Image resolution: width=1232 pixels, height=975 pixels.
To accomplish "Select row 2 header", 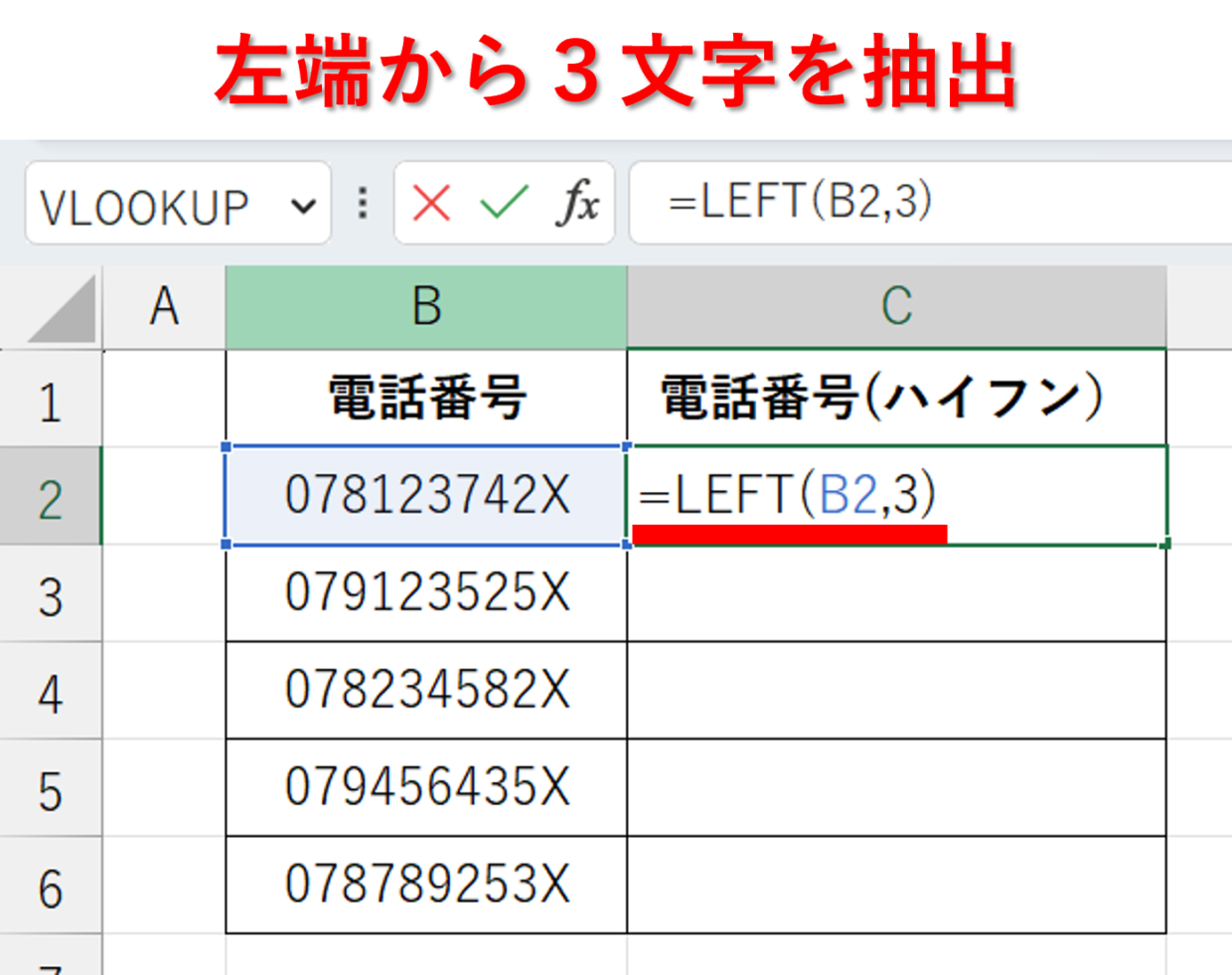I will (51, 496).
